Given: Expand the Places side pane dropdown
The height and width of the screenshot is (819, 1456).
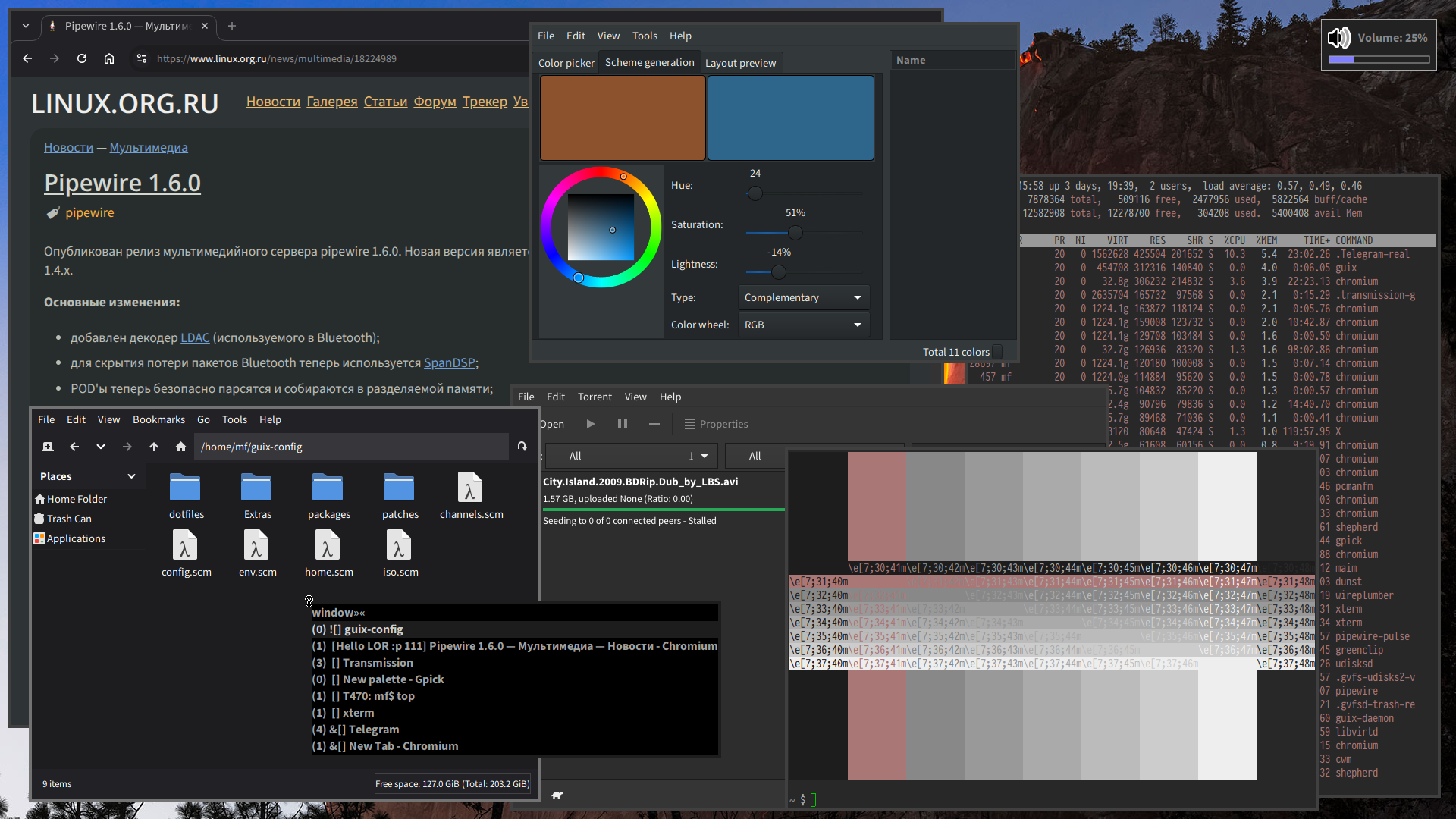Looking at the screenshot, I should click(x=131, y=476).
